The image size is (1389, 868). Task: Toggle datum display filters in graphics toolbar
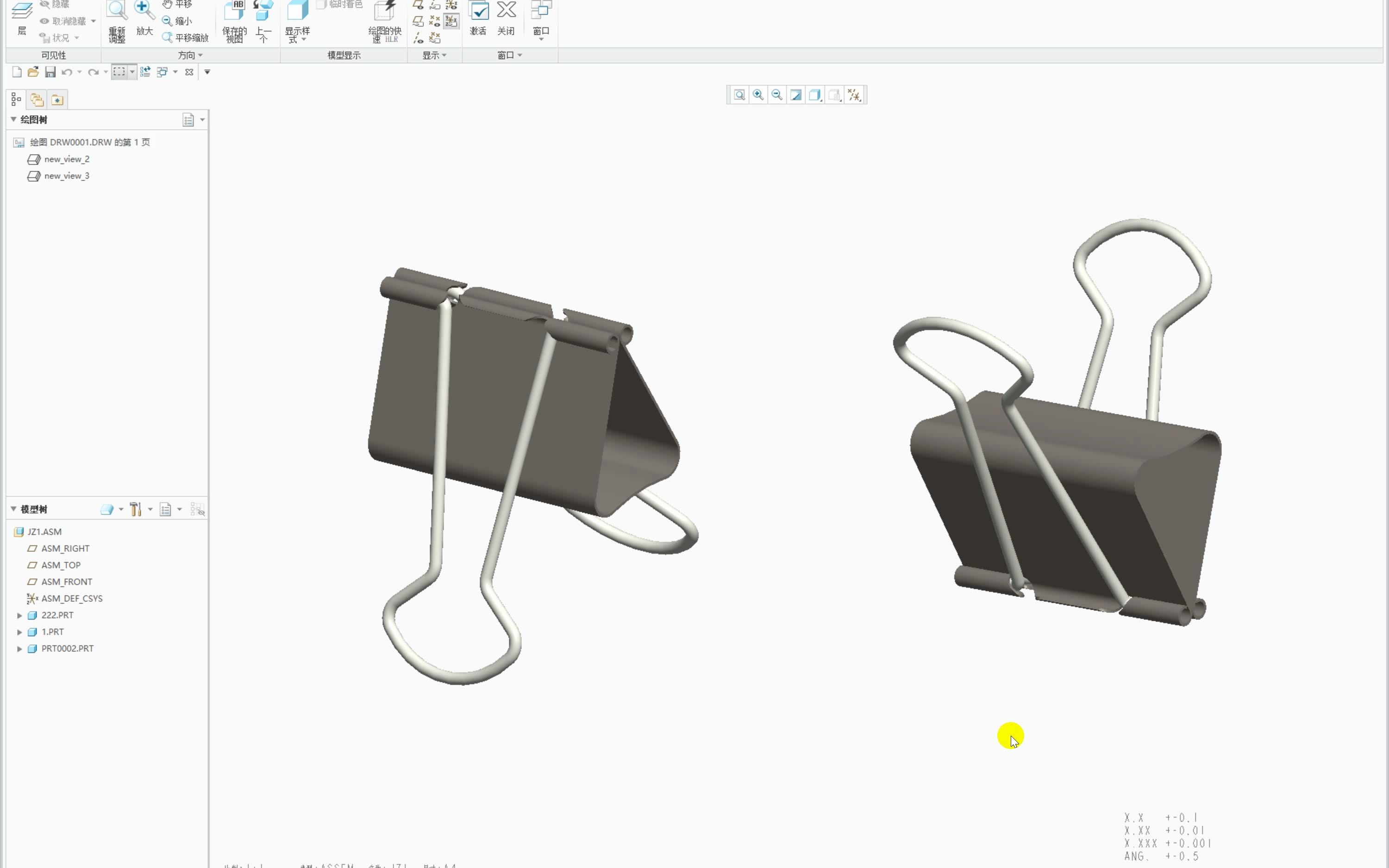coord(854,95)
